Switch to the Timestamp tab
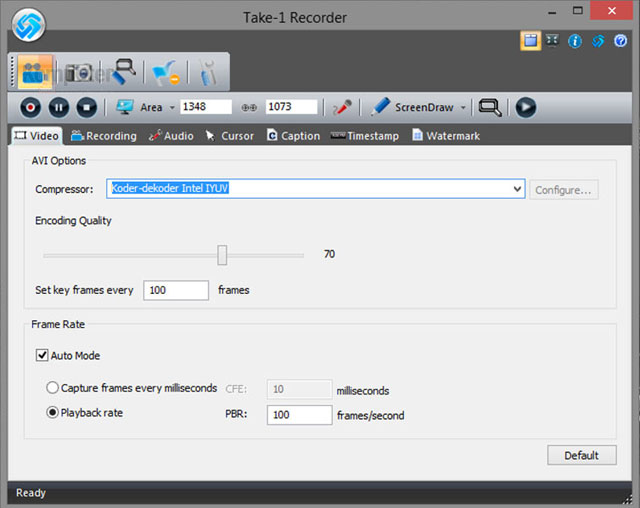The image size is (640, 508). point(364,136)
